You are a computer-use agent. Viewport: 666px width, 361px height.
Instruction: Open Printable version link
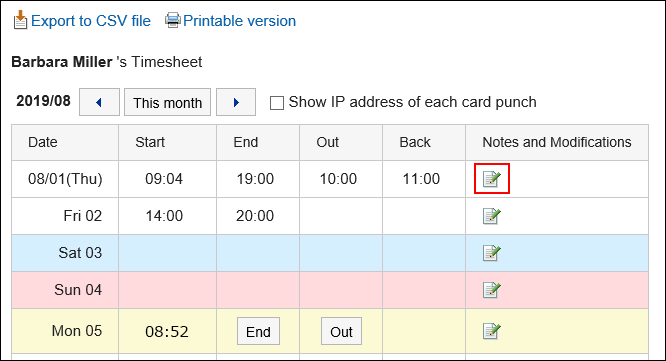coord(240,21)
